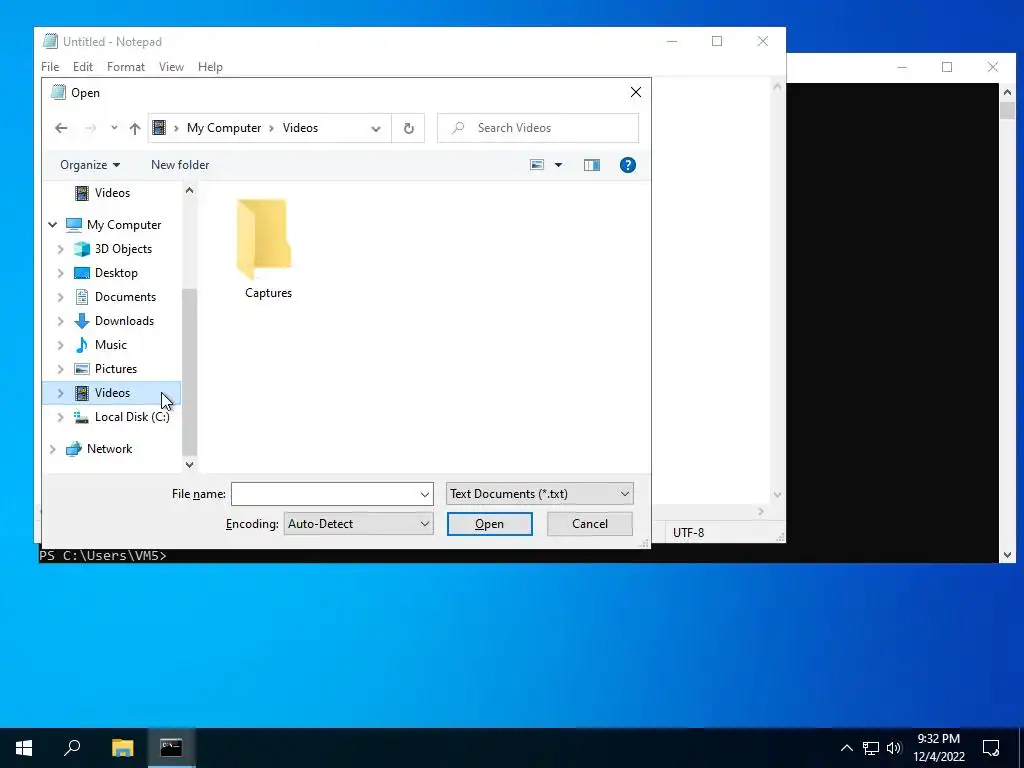
Task: Click My Computer in the address breadcrumb
Action: coord(224,128)
